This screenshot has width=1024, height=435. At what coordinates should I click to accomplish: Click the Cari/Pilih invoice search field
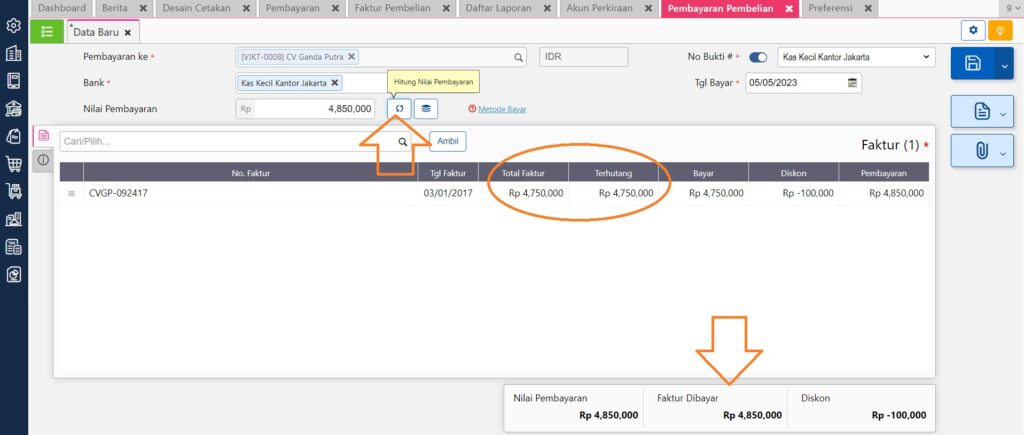225,142
